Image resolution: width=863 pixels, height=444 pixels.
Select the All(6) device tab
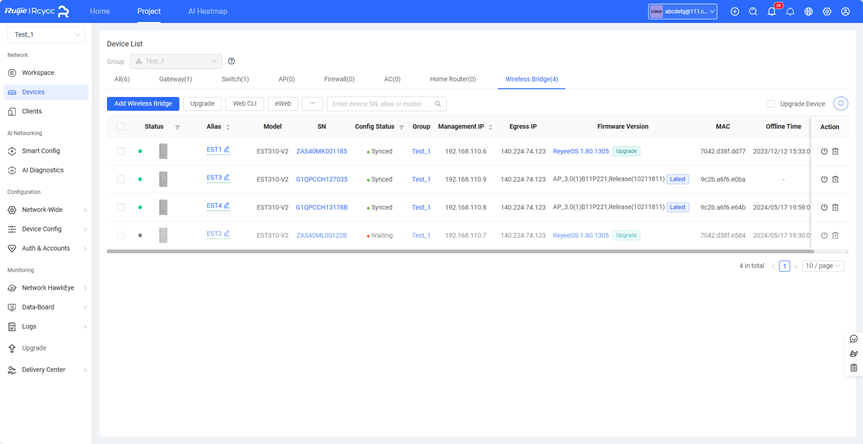(122, 79)
